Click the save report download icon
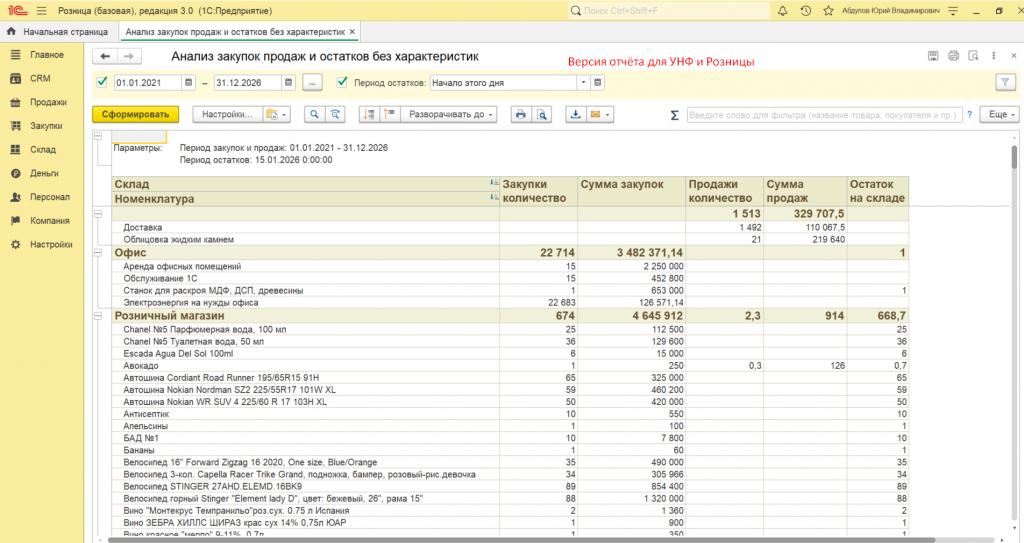This screenshot has width=1024, height=543. [576, 115]
